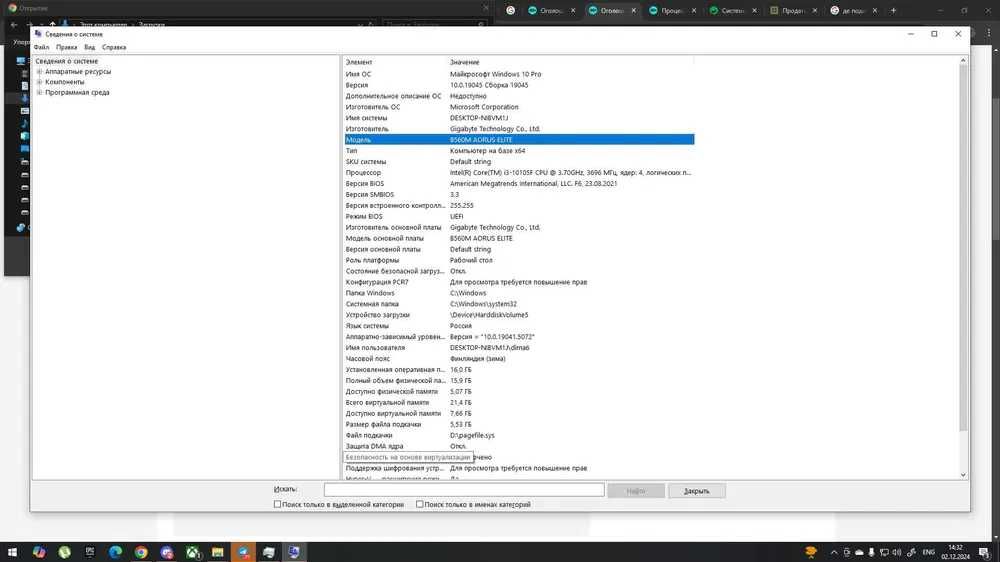Switch to the orange highlighted taskbar app
This screenshot has height=562, width=1000.
coord(243,552)
